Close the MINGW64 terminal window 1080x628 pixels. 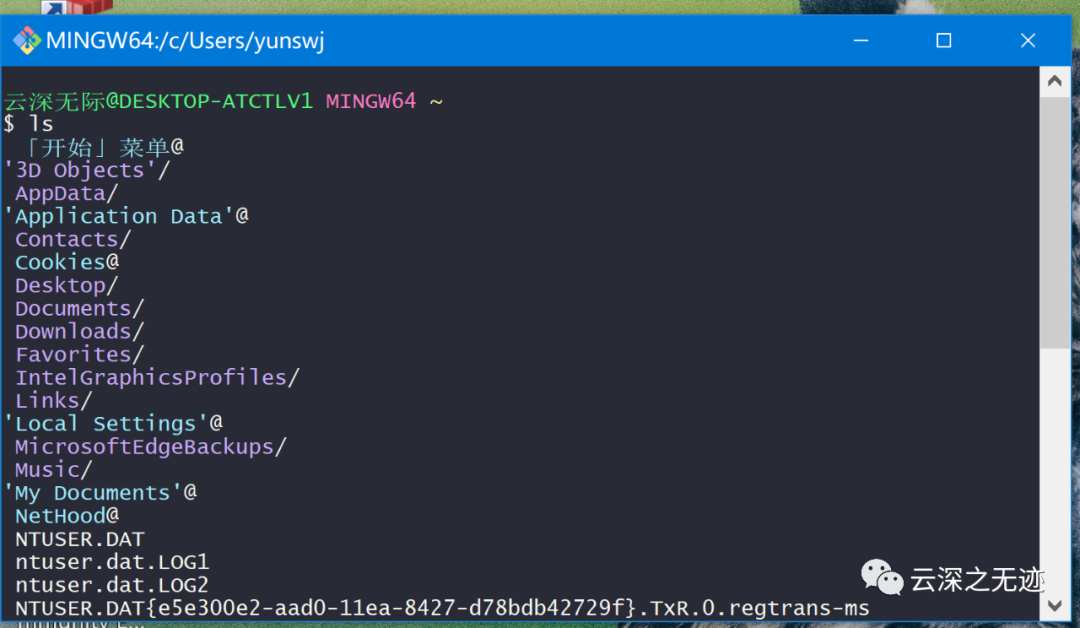click(1028, 41)
